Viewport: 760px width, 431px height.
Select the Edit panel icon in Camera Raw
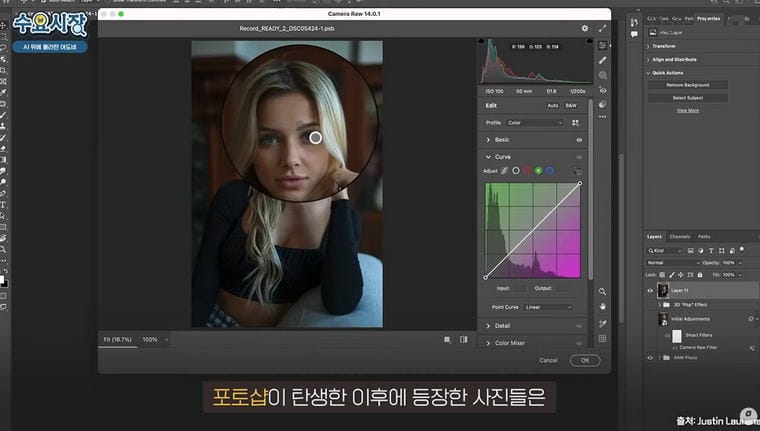pos(602,45)
